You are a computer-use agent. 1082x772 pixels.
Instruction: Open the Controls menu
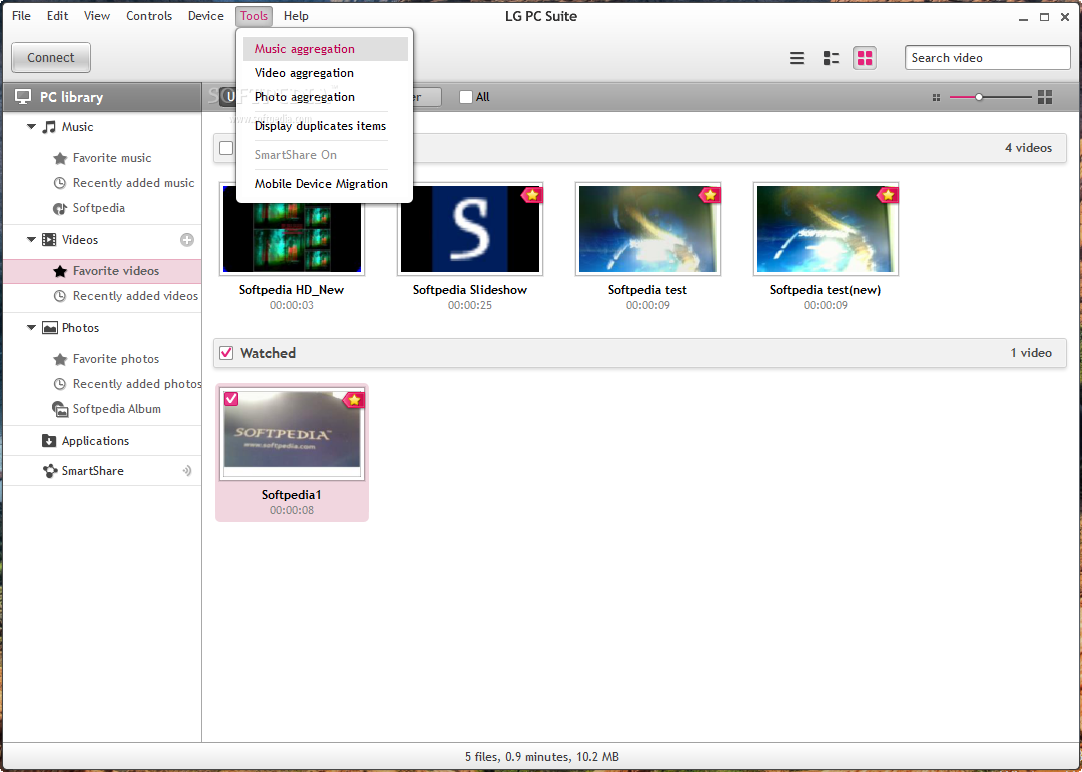pyautogui.click(x=149, y=16)
